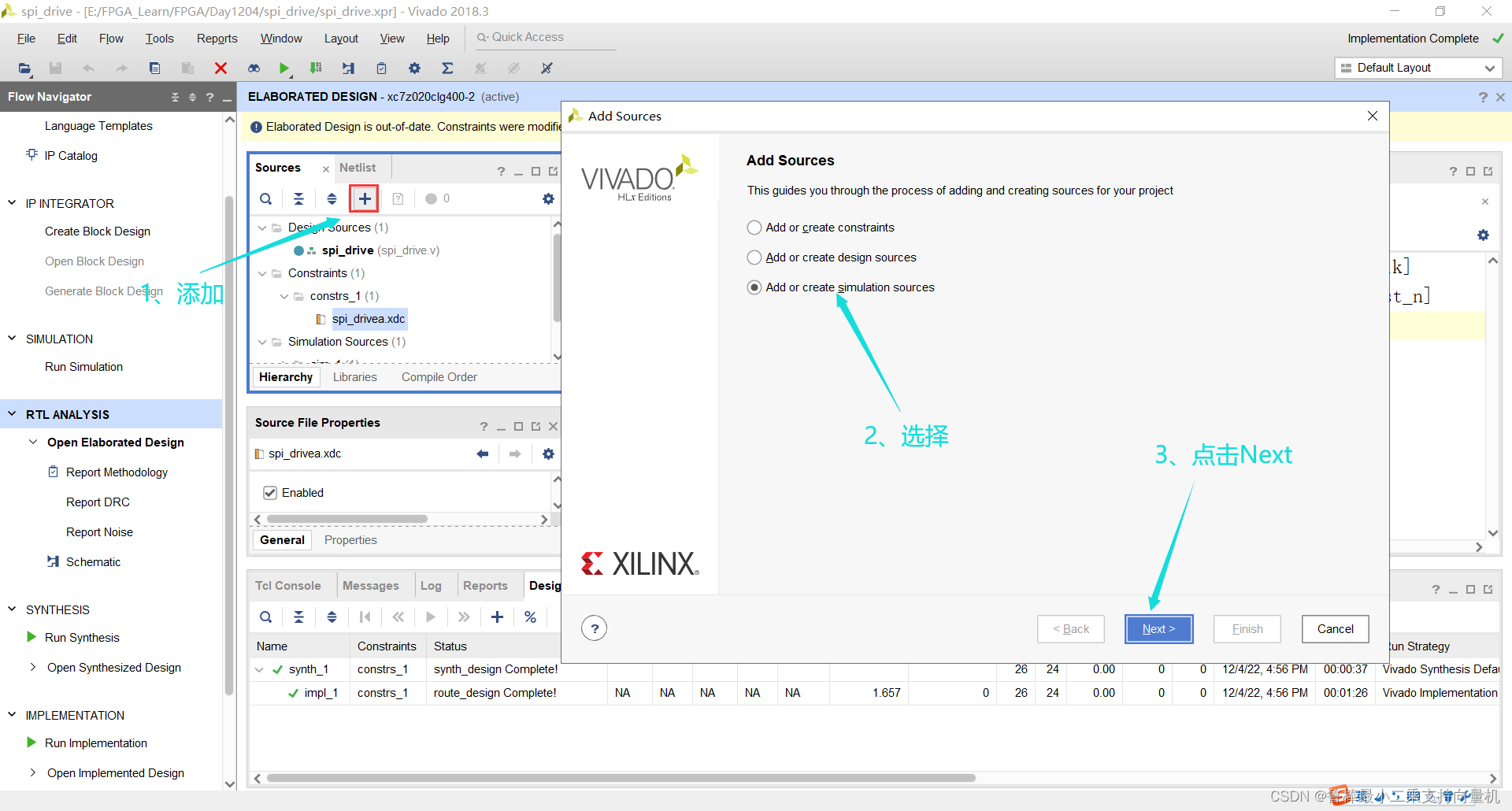Click the Flow Navigator vertical scrollbar
Screen dimensions: 1512x811
point(229,446)
